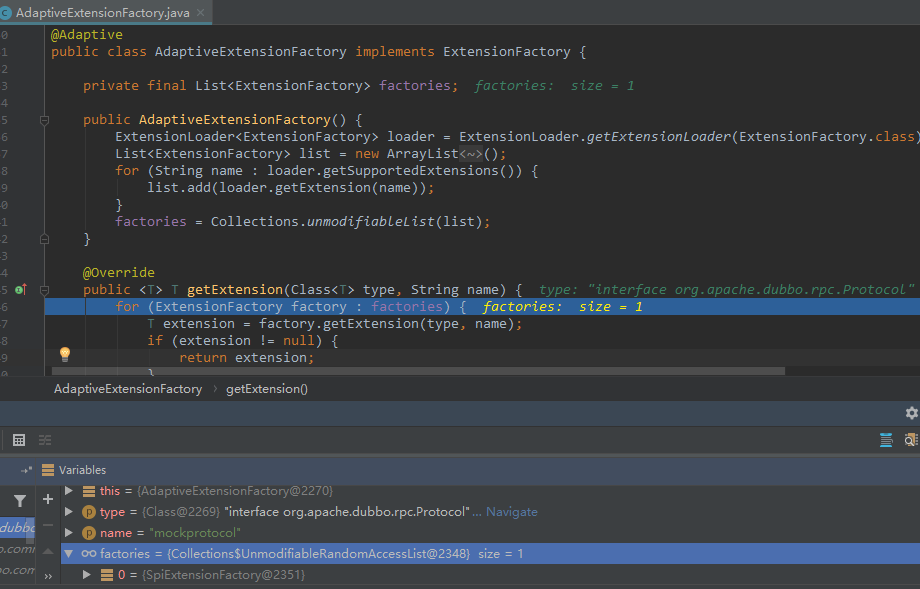Click the parameter icon beside 'name'
The width and height of the screenshot is (920, 589).
(89, 533)
